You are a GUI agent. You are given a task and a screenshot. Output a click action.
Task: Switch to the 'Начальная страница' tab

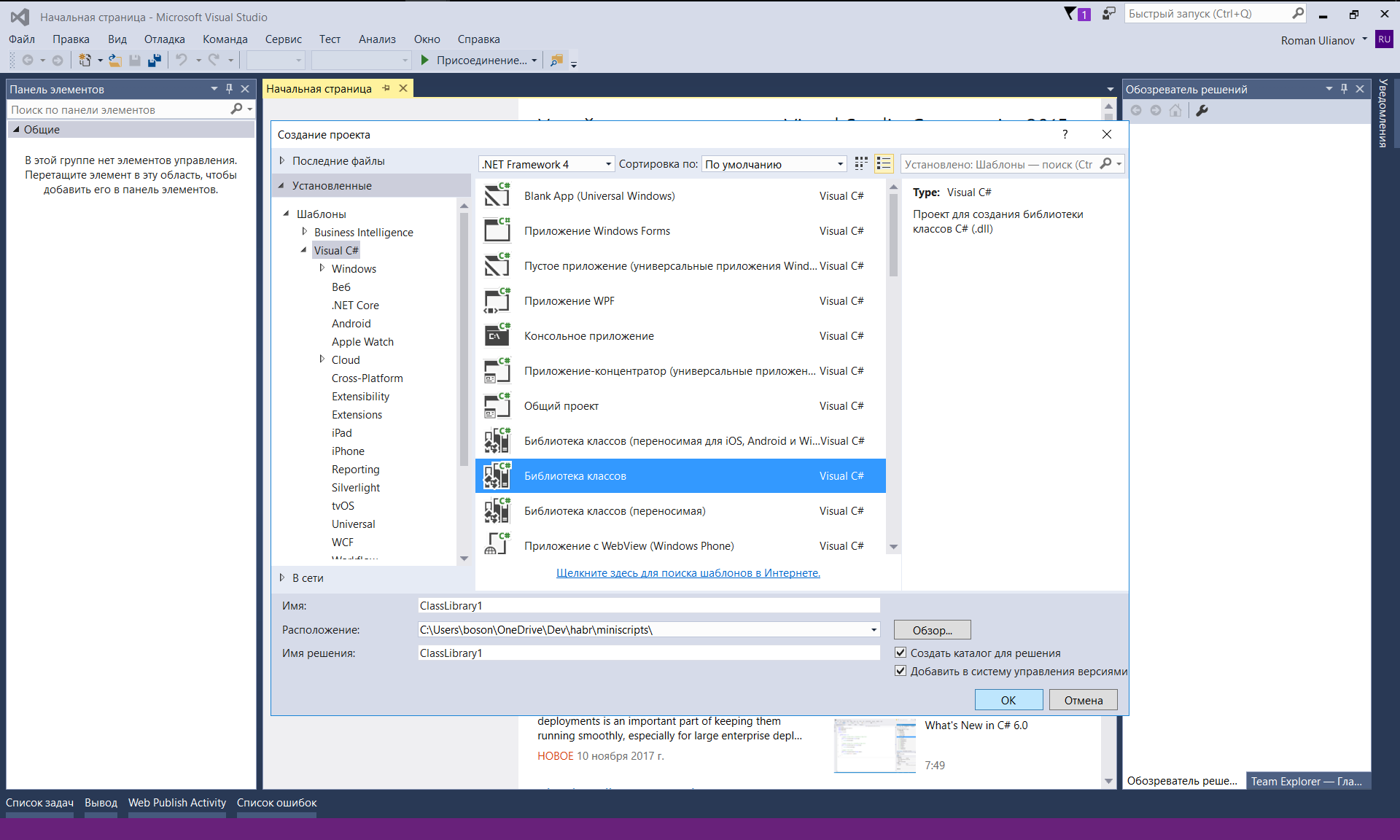pyautogui.click(x=319, y=88)
